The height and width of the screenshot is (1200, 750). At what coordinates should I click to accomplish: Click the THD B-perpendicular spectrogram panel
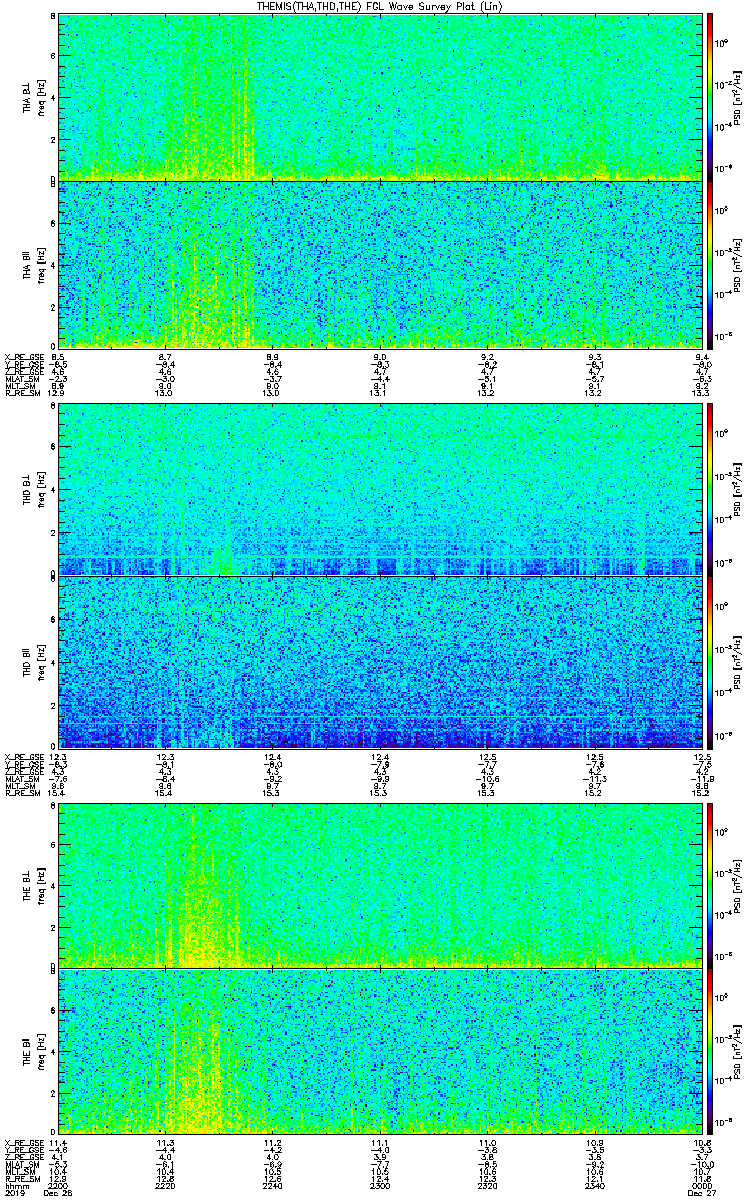(380, 489)
